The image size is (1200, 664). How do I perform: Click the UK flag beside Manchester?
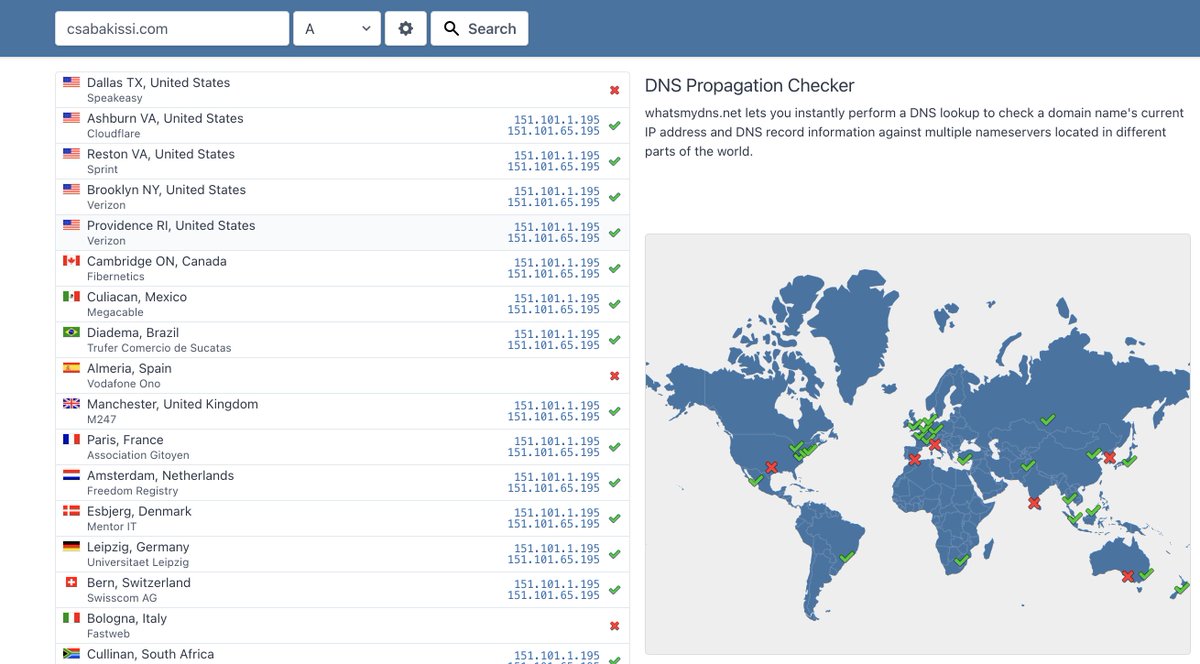pos(71,404)
